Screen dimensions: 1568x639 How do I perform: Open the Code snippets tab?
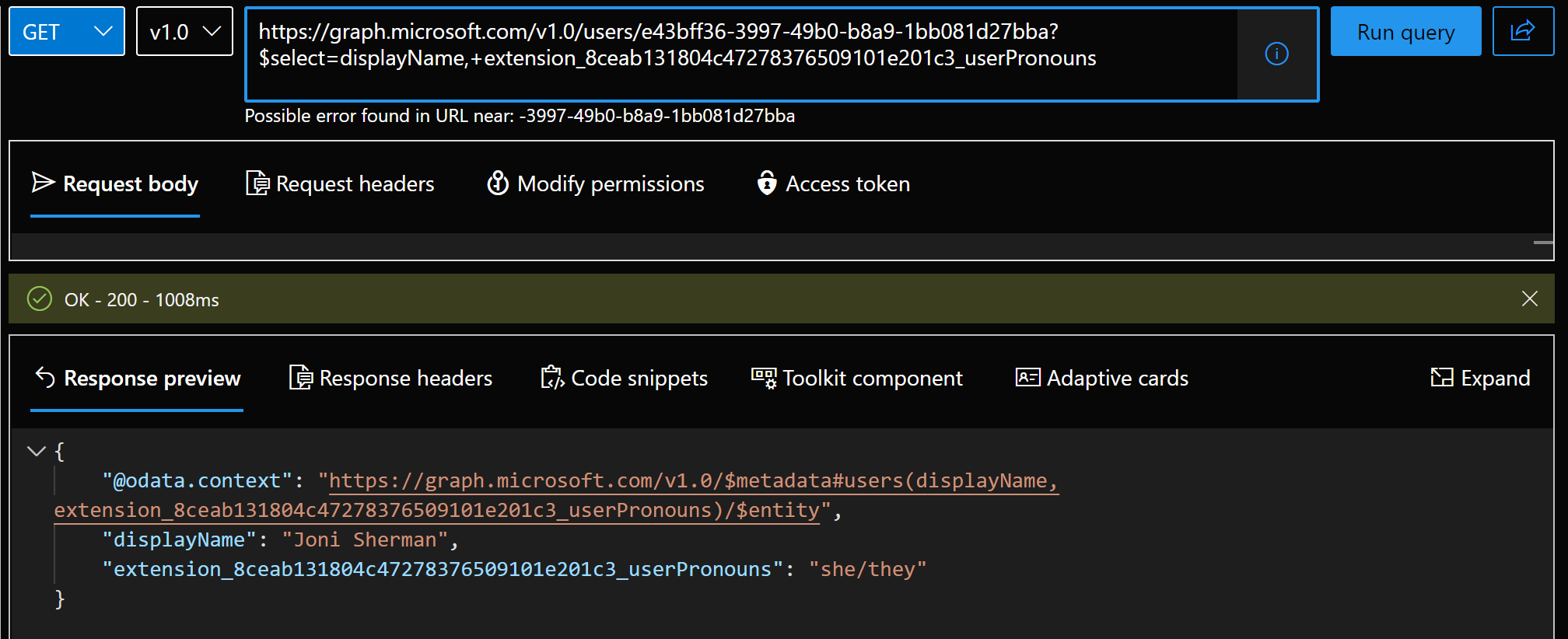[x=624, y=379]
